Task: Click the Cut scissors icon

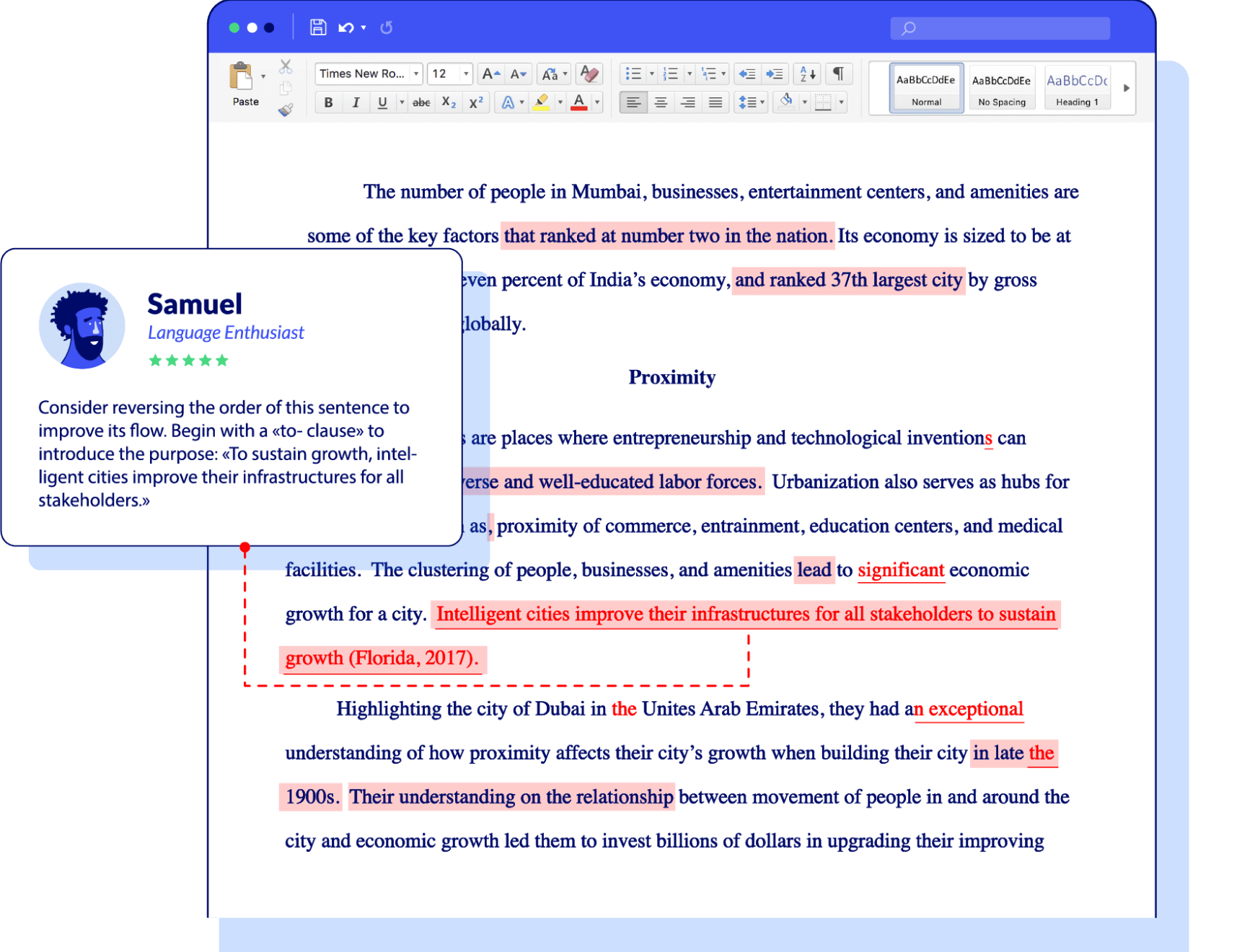Action: tap(286, 66)
